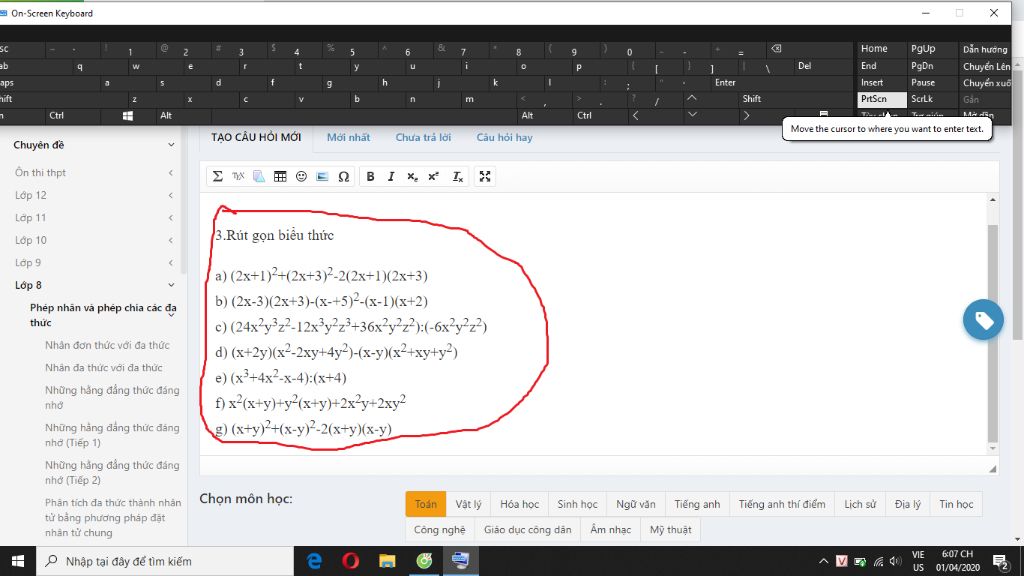1024x576 pixels.
Task: Show hidden system tray icons
Action: coord(824,561)
